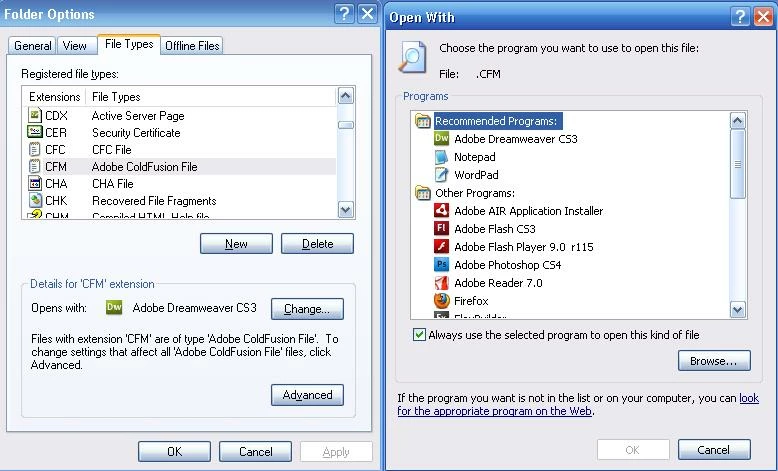Choose WordPad program name
The width and height of the screenshot is (778, 471).
pos(476,175)
